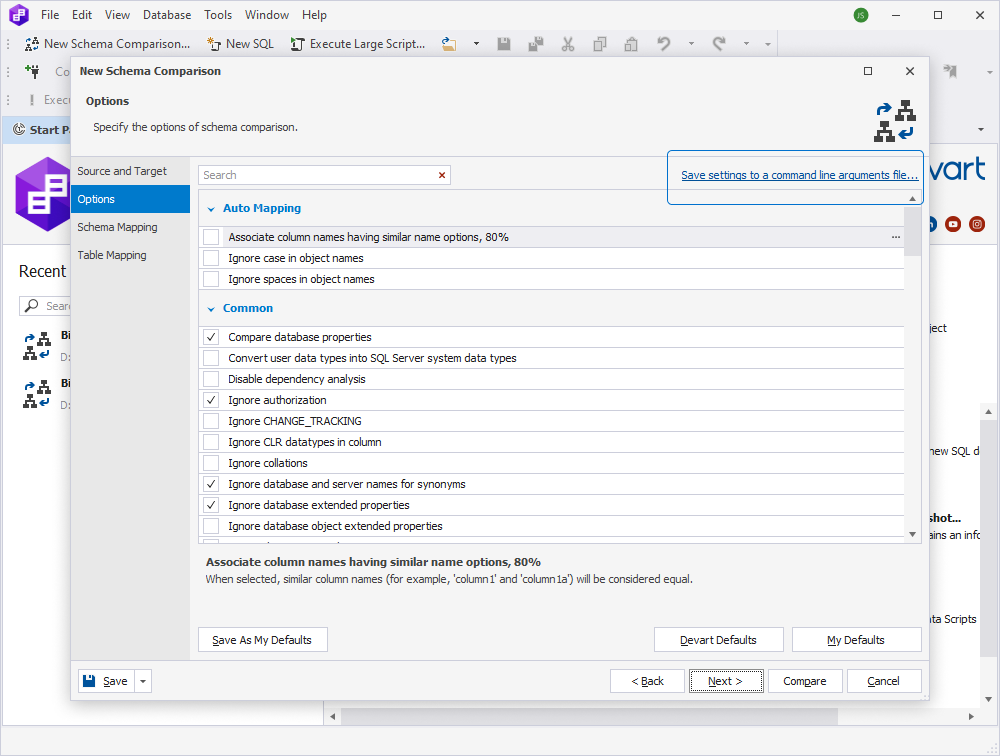1000x756 pixels.
Task: Click the Copy icon in toolbar
Action: [599, 44]
